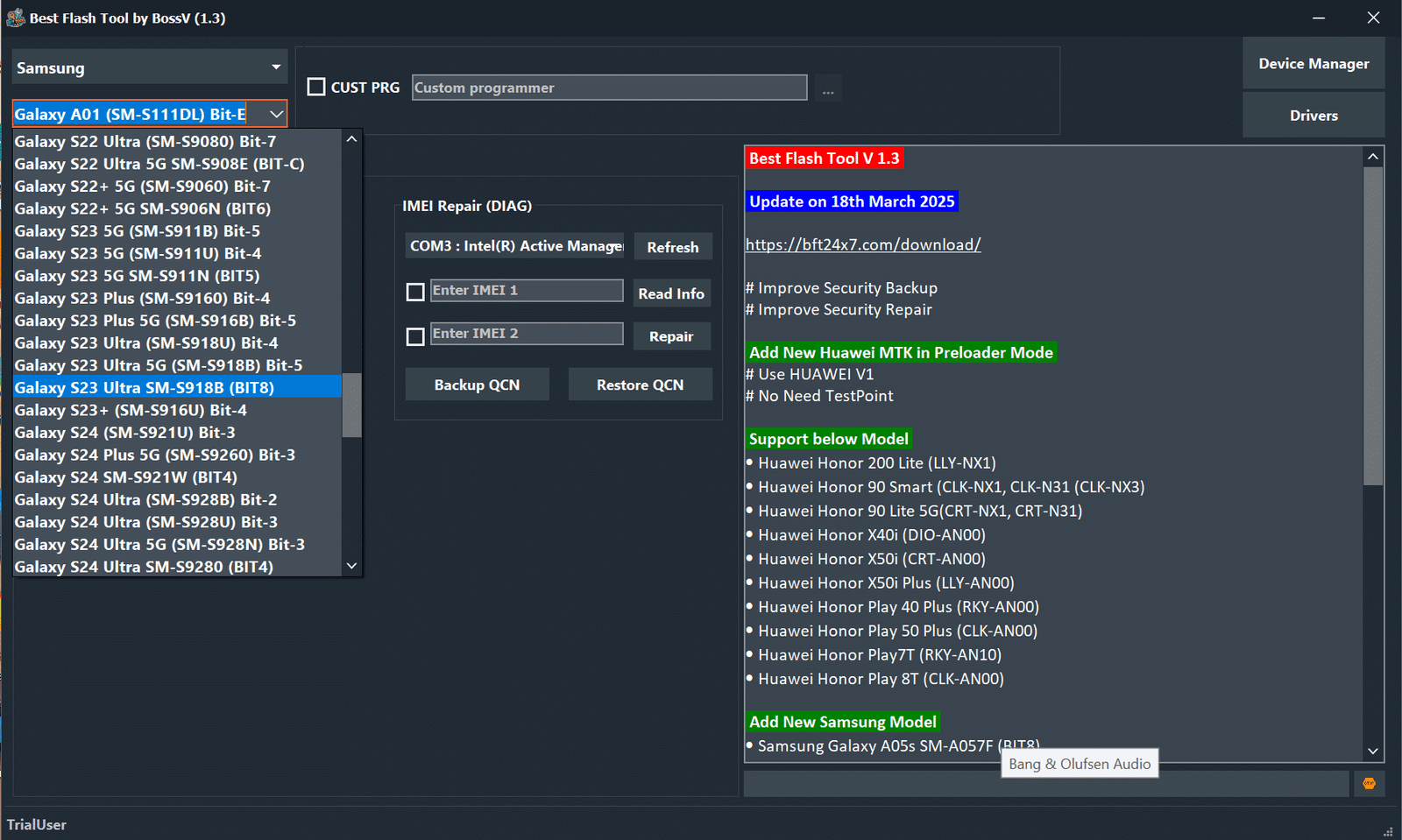The width and height of the screenshot is (1402, 840).
Task: Click the input bar below the log
Action: (x=1046, y=783)
